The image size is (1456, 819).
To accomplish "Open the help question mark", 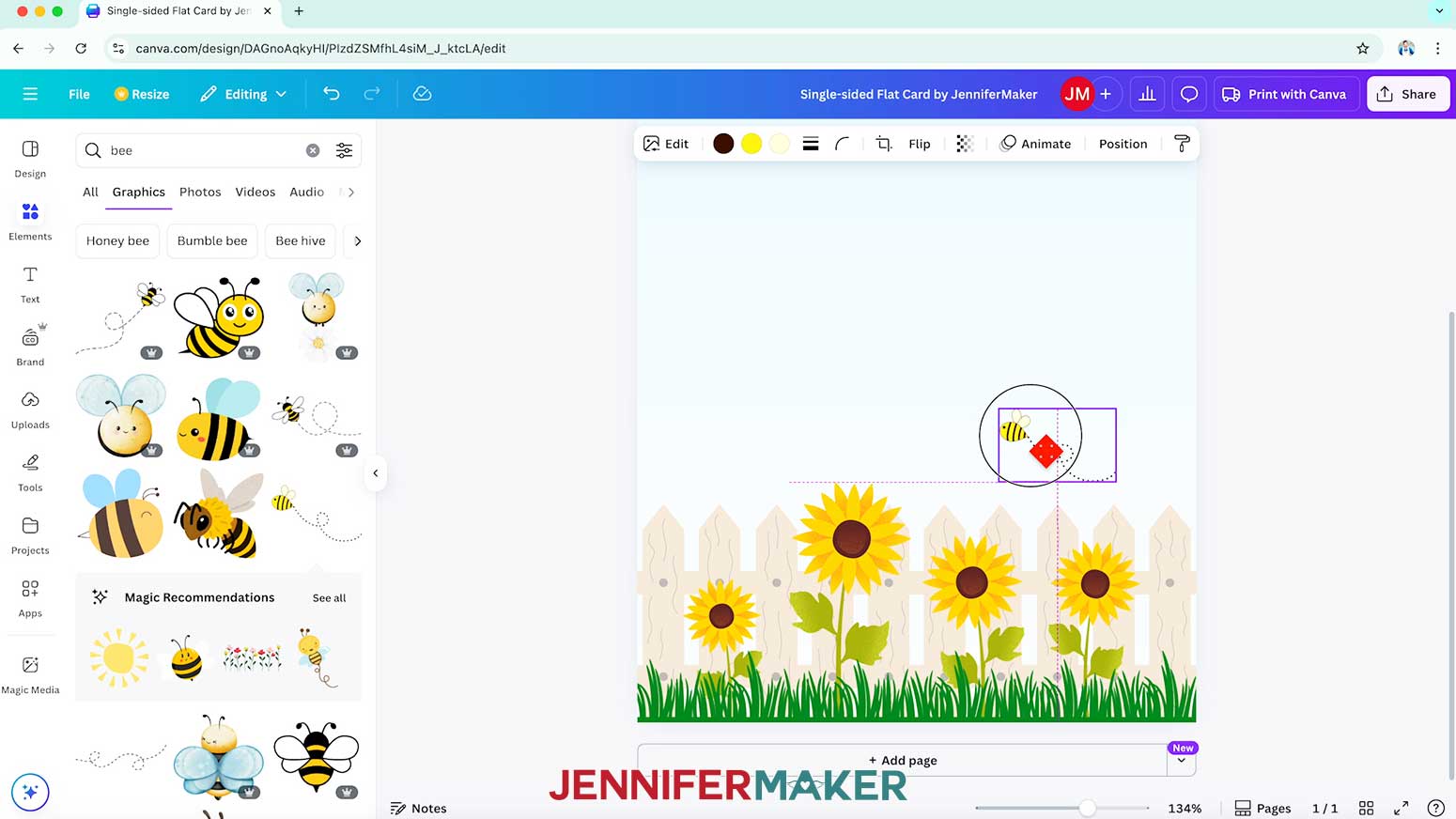I will (x=1435, y=808).
